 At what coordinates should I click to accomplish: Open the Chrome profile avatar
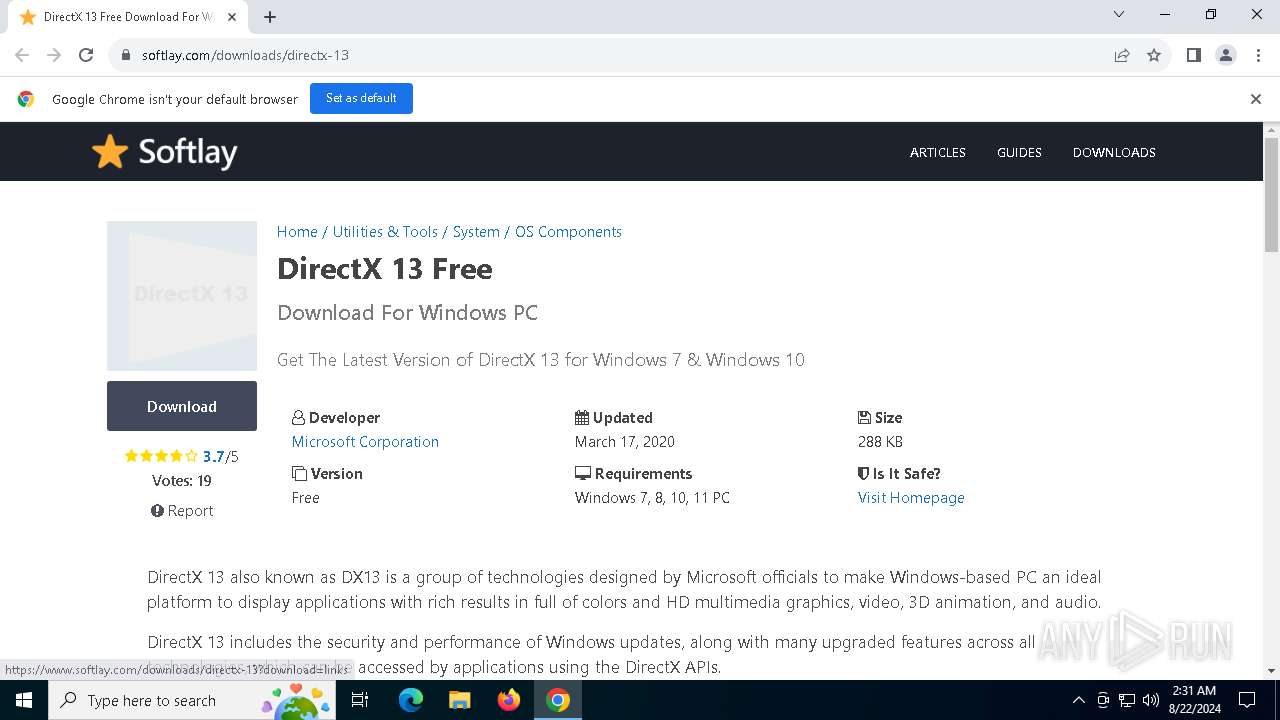pyautogui.click(x=1226, y=55)
